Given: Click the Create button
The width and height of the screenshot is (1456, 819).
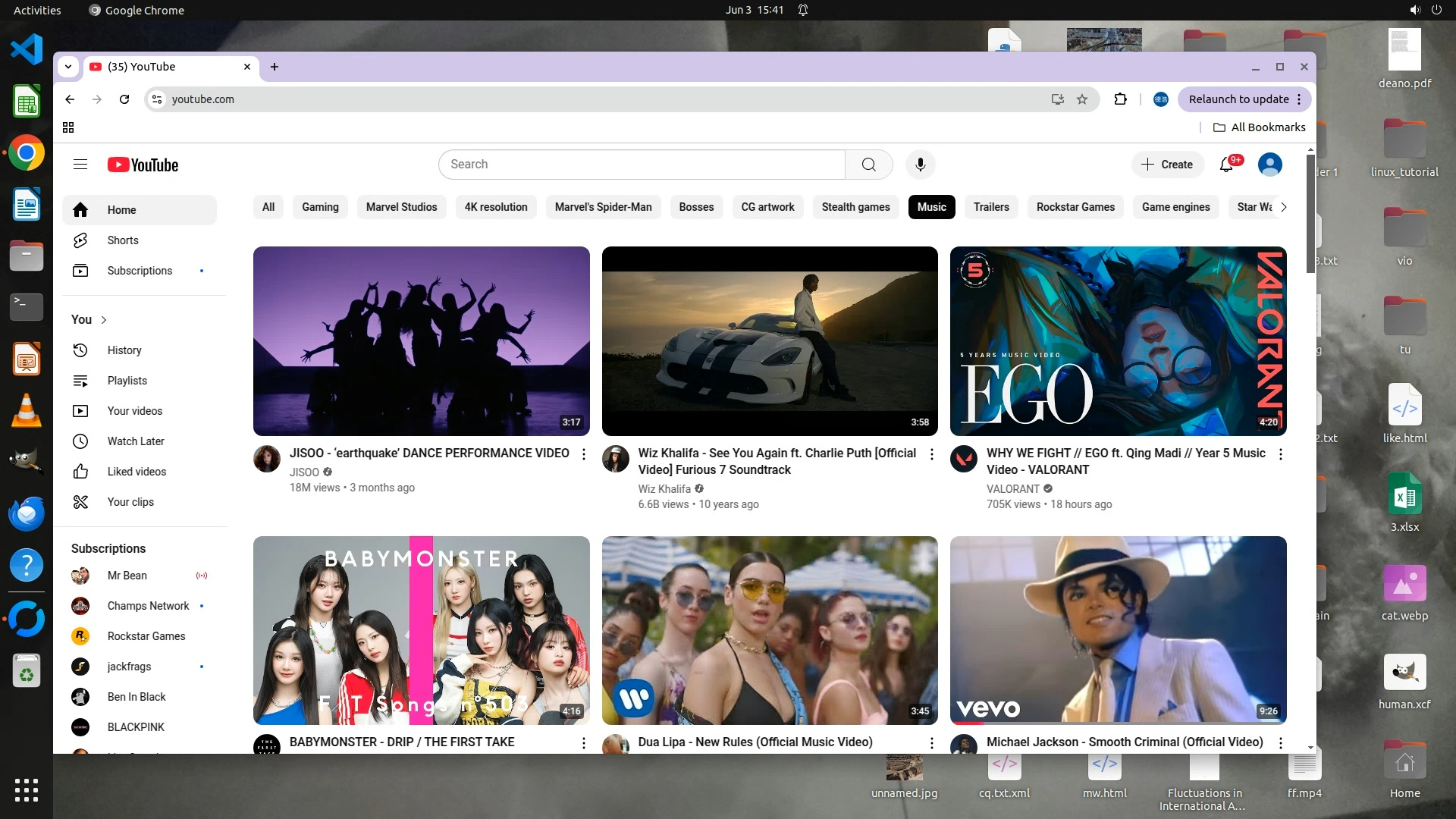Looking at the screenshot, I should coord(1167,165).
